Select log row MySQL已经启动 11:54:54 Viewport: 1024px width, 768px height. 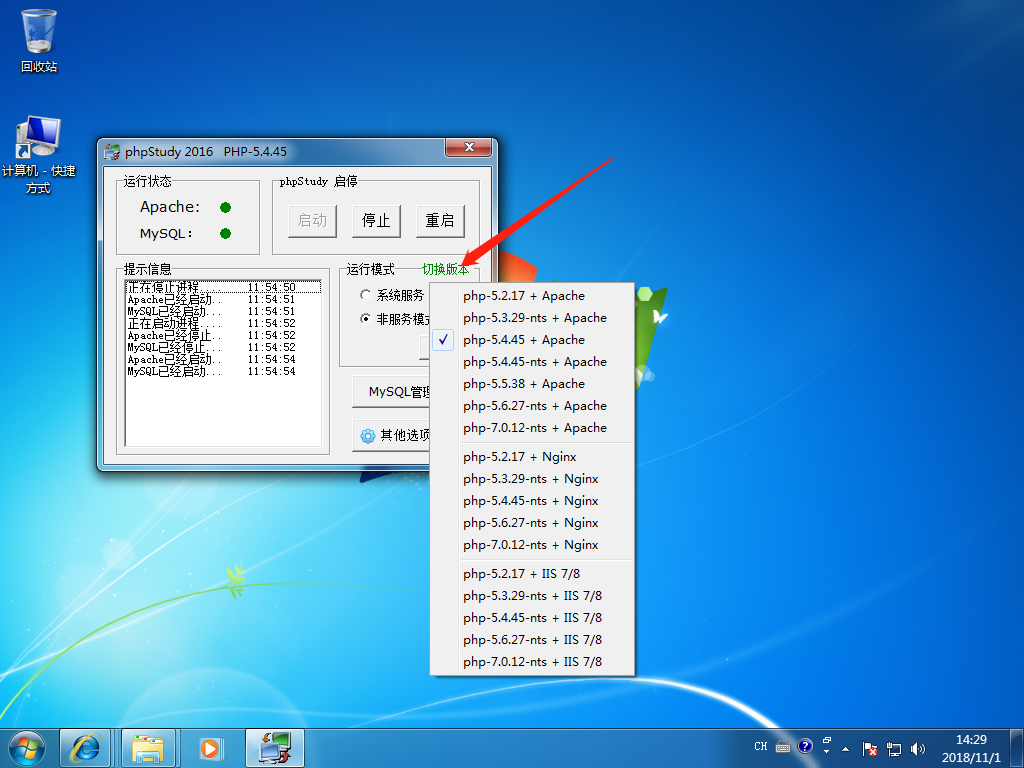pos(223,372)
